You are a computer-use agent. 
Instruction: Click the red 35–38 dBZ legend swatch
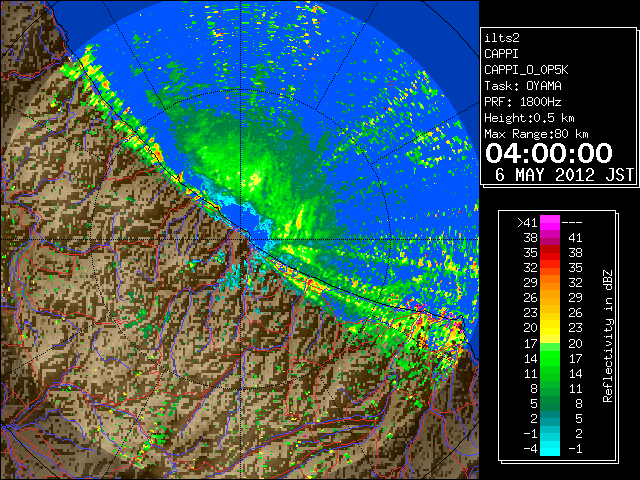(x=550, y=253)
